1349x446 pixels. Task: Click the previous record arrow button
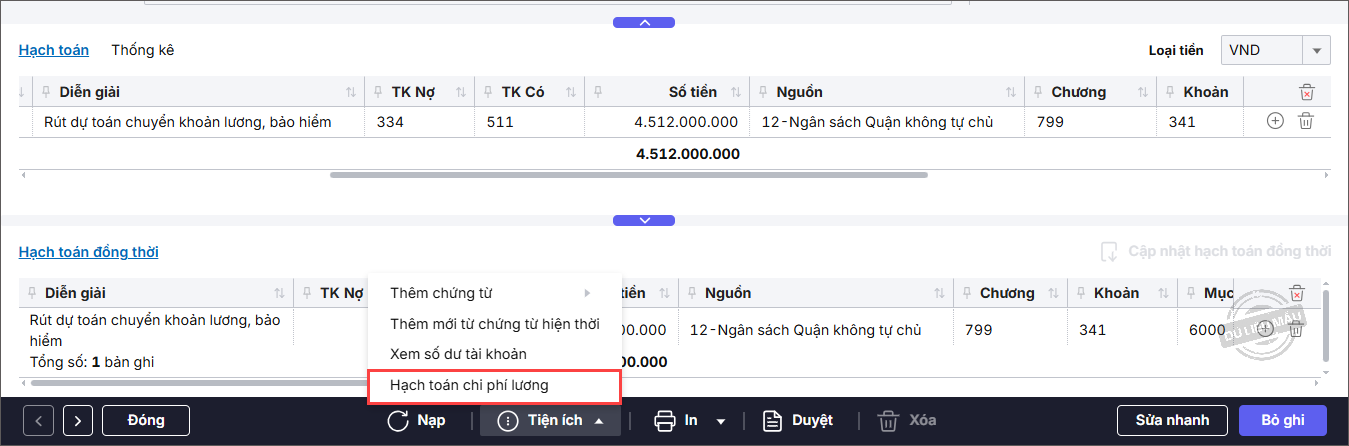pos(38,421)
